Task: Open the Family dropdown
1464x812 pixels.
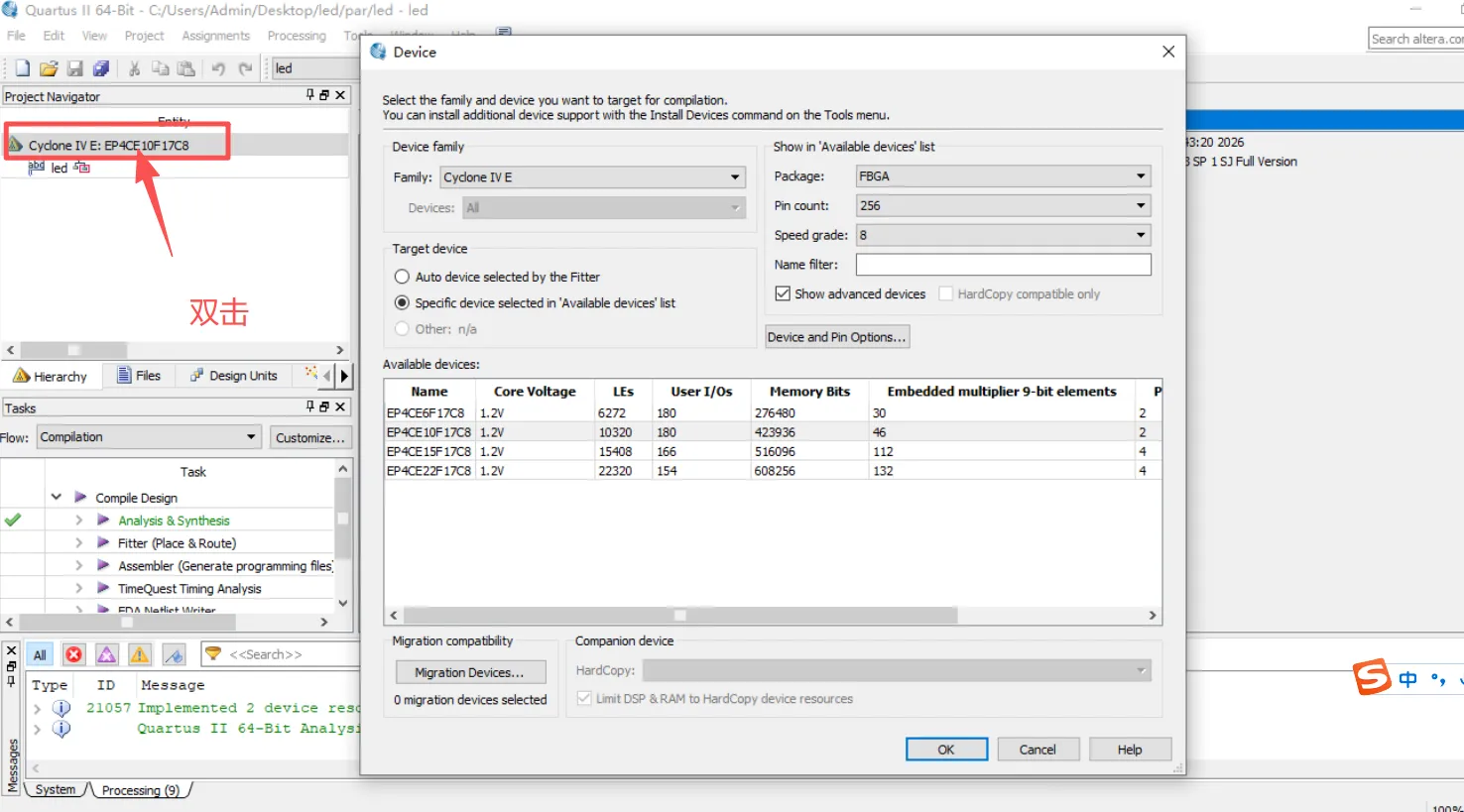Action: 593,177
